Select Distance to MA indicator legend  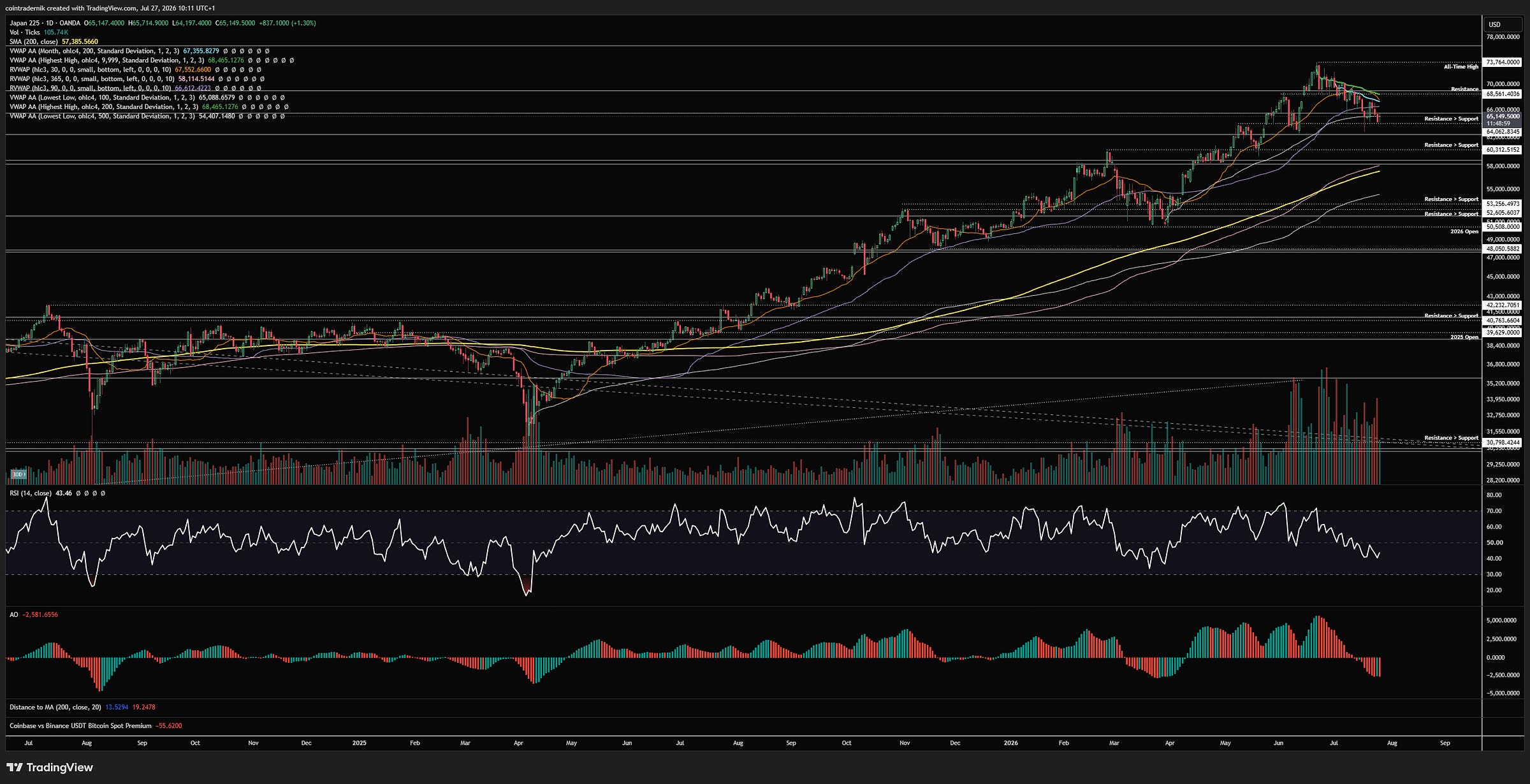tap(55, 707)
